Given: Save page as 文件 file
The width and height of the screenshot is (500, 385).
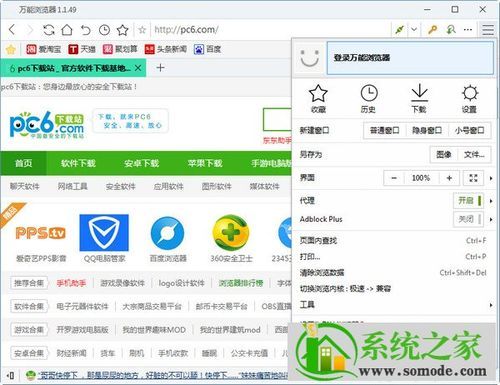Looking at the screenshot, I should (474, 154).
